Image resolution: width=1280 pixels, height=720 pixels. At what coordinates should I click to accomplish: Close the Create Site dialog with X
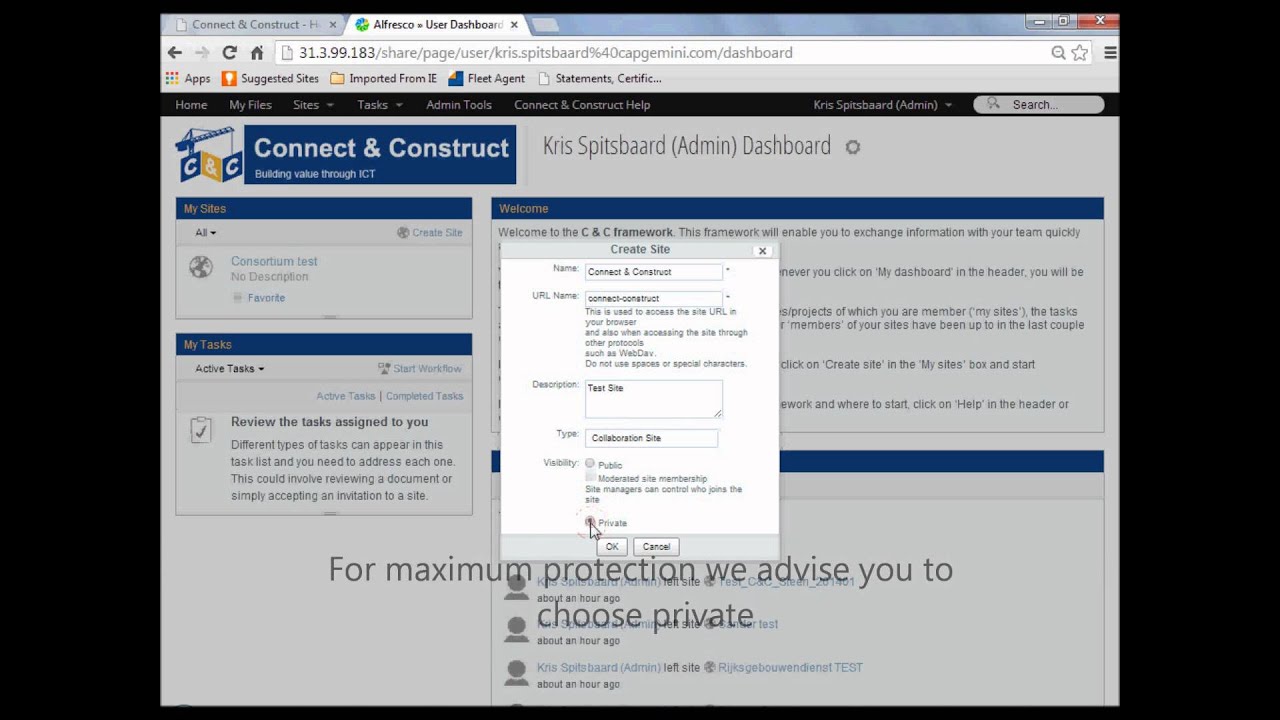coord(762,251)
